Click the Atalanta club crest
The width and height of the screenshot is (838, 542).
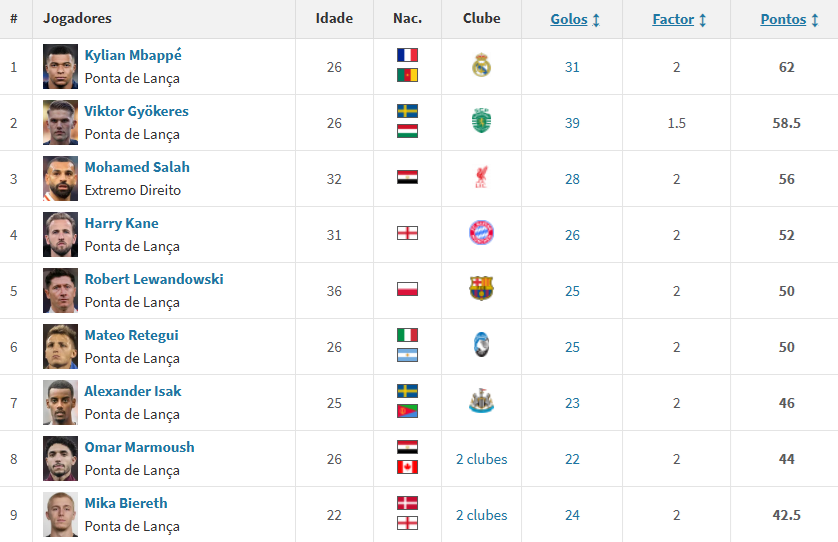[481, 346]
